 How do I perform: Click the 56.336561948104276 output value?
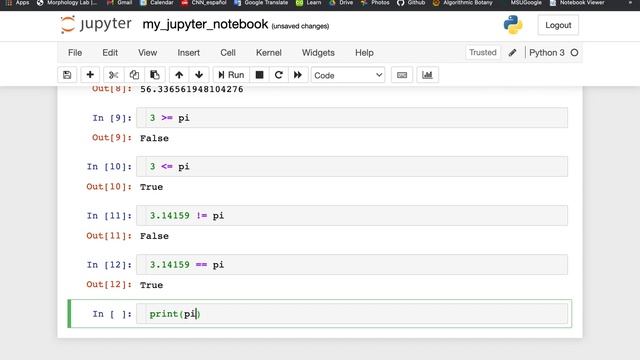click(x=191, y=89)
